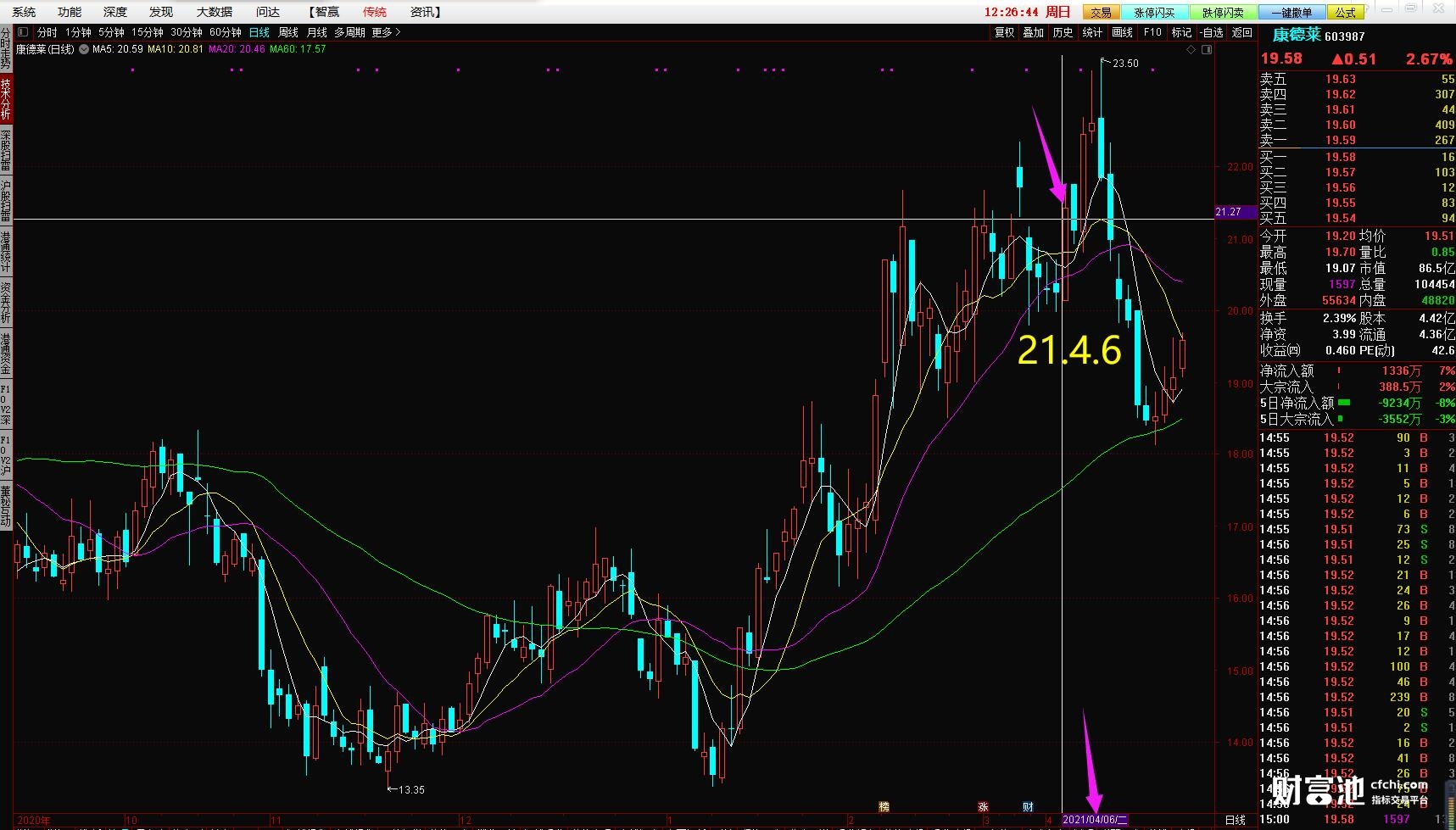Viewport: 1456px width, 830px height.
Task: Open the F10 V2 沪 sidebar tab
Action: pos(6,455)
